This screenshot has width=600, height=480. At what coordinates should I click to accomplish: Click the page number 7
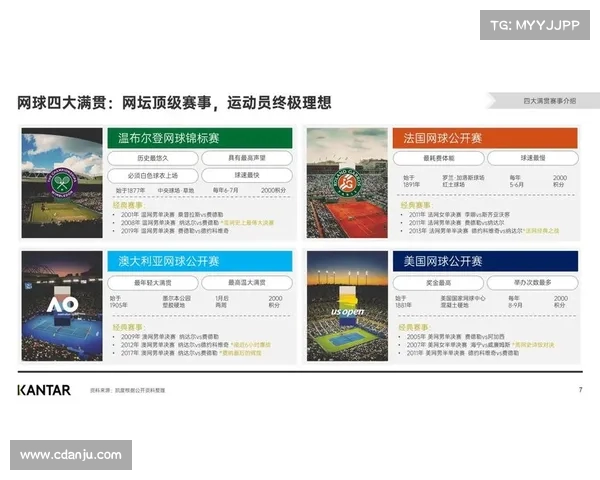pyautogui.click(x=580, y=390)
